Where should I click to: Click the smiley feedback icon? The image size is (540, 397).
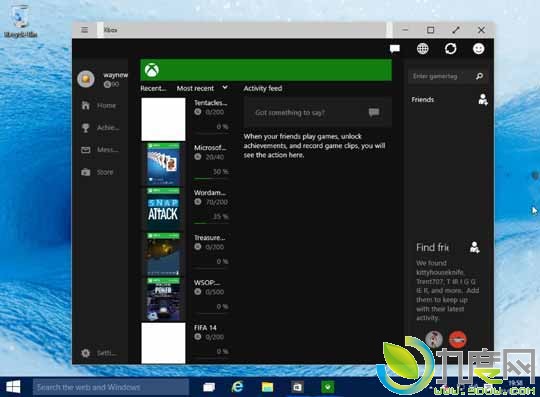(478, 49)
